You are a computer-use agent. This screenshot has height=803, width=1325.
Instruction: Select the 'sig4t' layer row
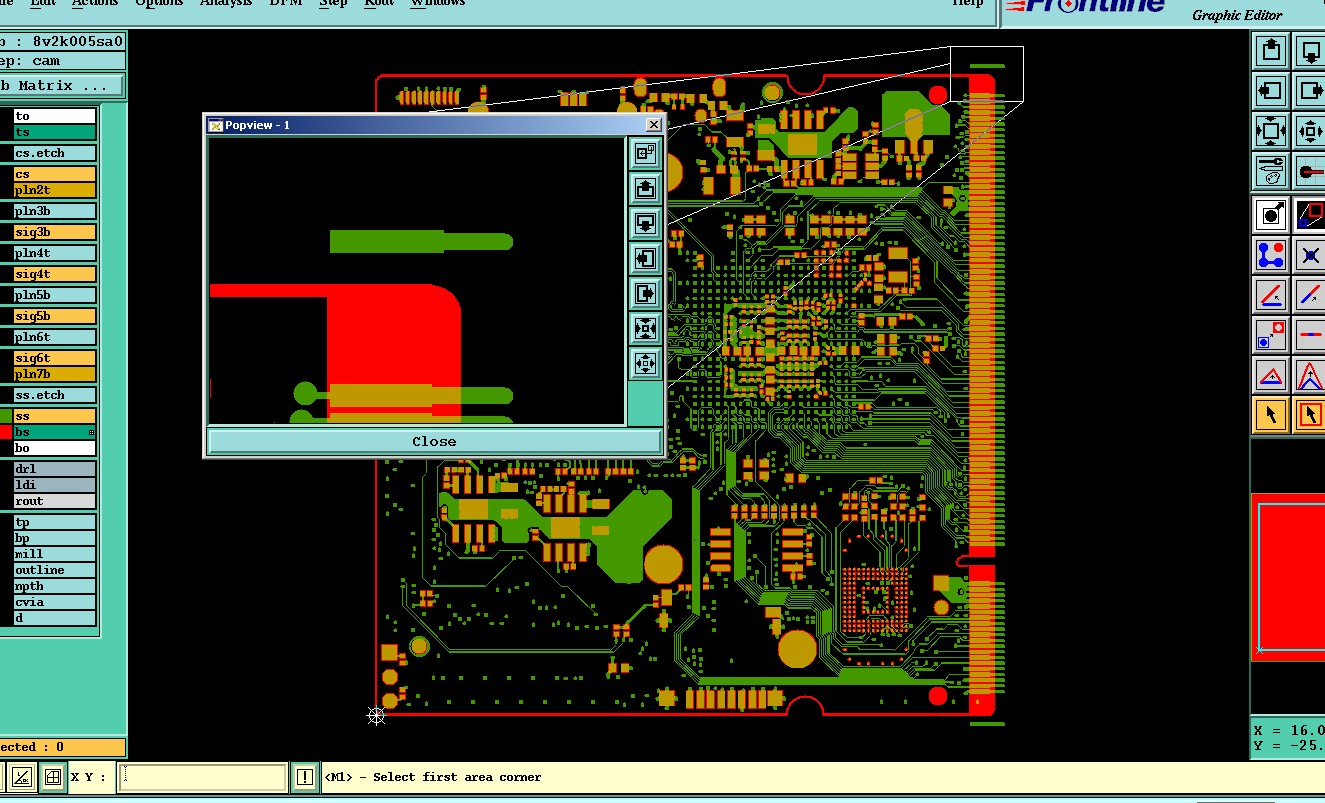(x=54, y=274)
